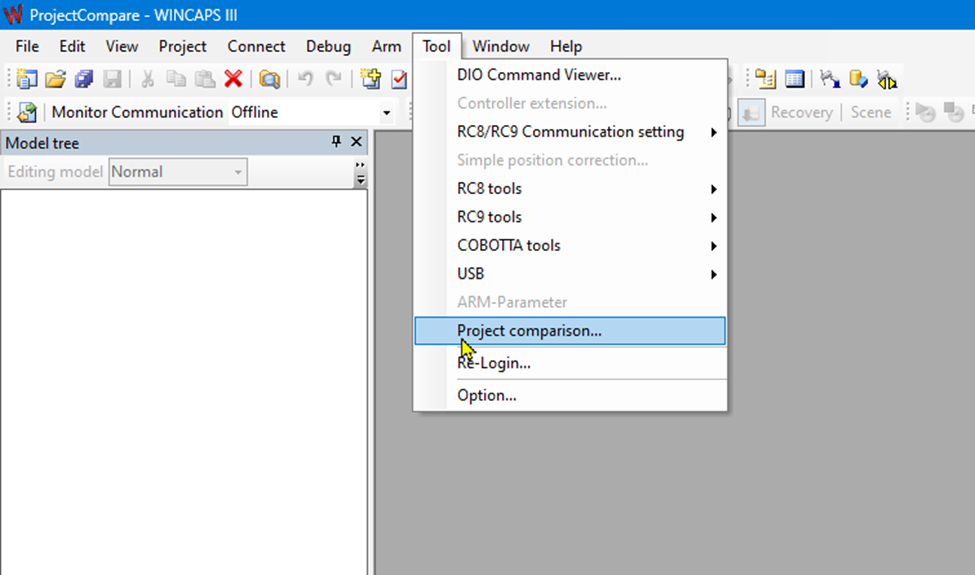The width and height of the screenshot is (975, 575).
Task: Expand RC8/RC9 Communication setting submenu
Action: [x=714, y=132]
